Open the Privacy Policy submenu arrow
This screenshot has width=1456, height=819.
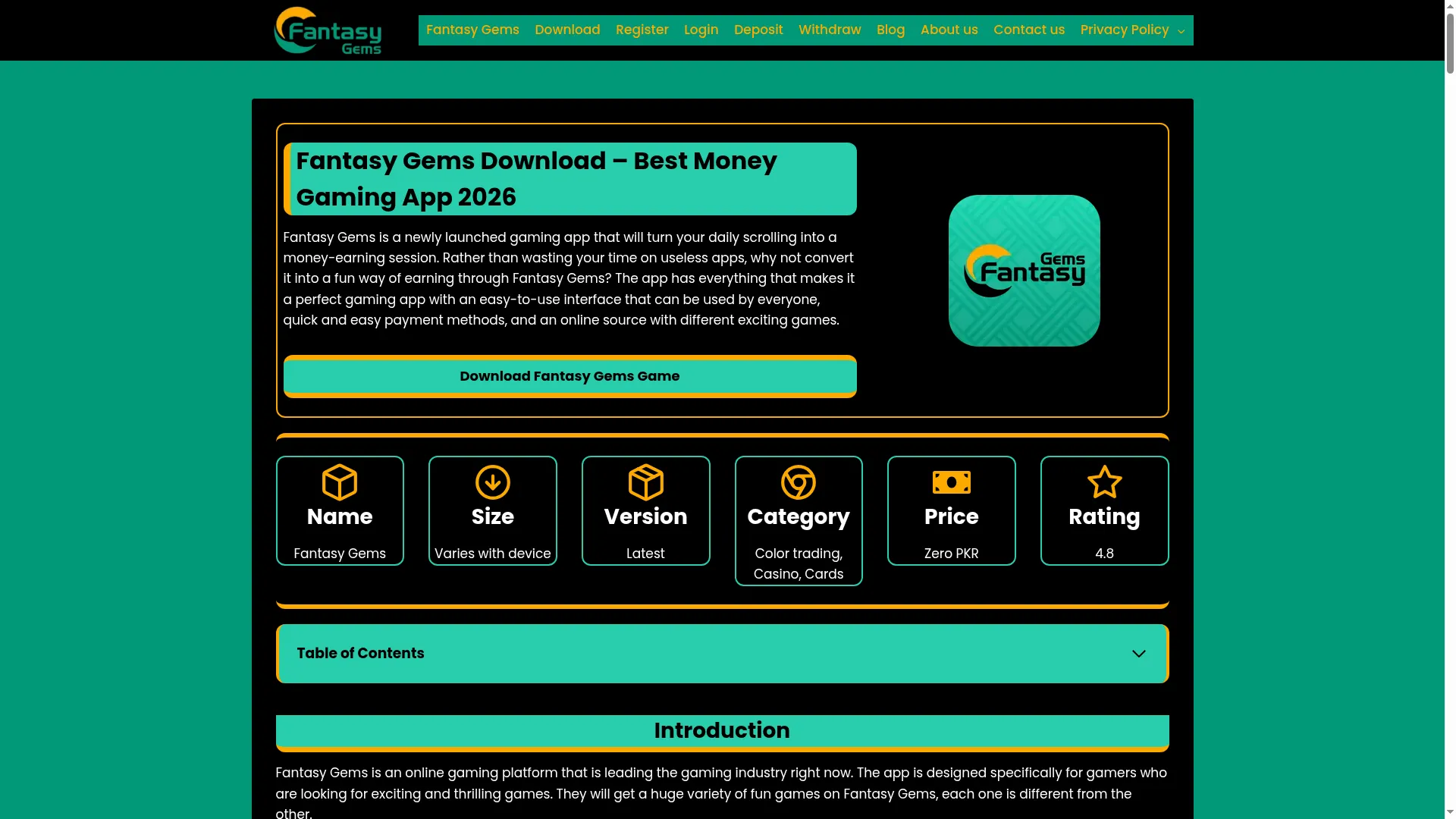[1181, 31]
